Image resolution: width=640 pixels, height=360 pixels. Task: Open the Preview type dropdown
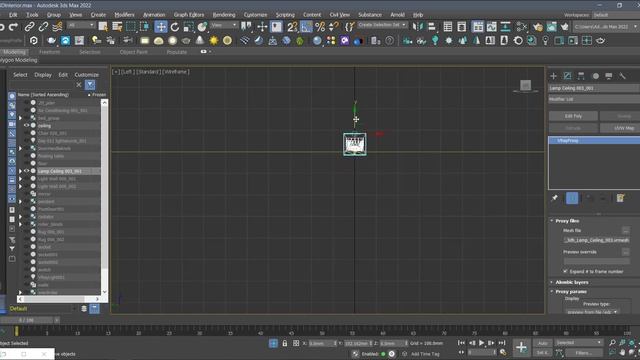tap(592, 312)
